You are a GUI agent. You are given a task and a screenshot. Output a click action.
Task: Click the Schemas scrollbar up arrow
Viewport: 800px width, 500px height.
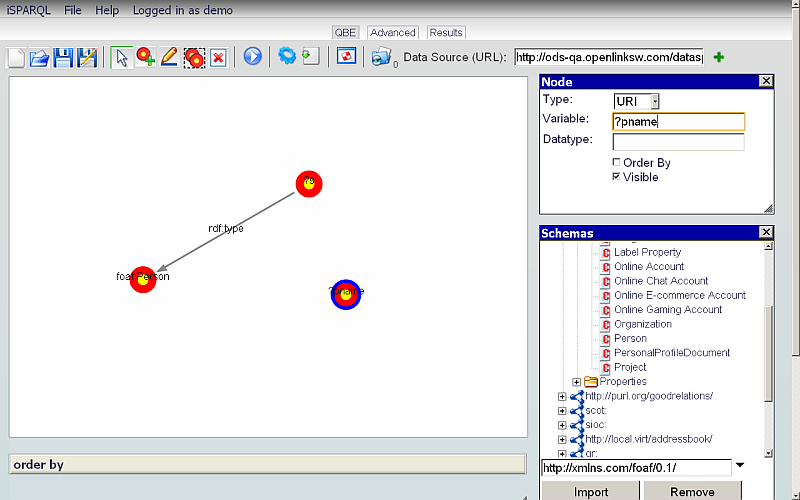pos(768,246)
